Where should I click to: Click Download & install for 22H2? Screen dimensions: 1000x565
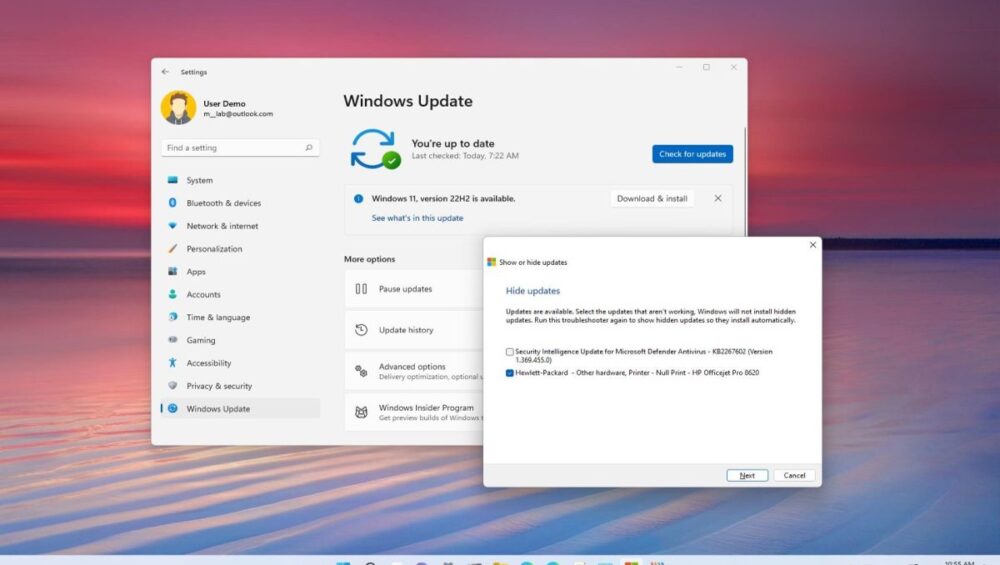pos(652,198)
